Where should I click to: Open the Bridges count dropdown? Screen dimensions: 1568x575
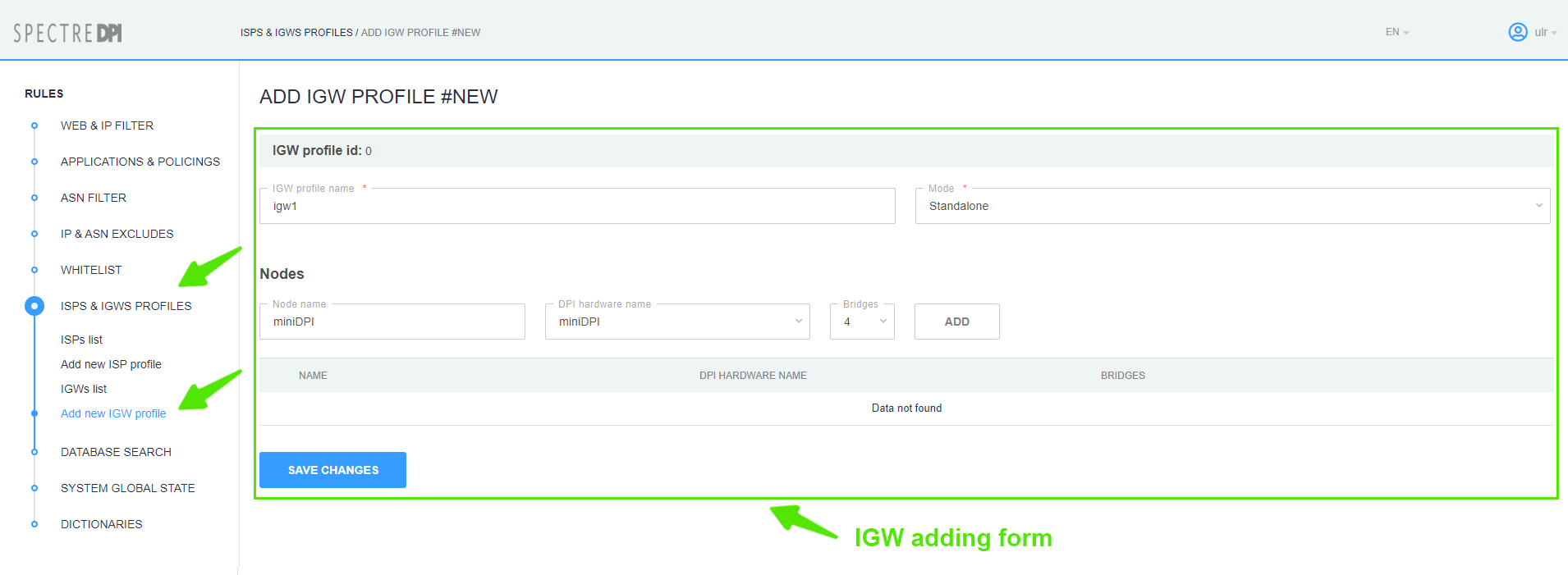(x=862, y=322)
